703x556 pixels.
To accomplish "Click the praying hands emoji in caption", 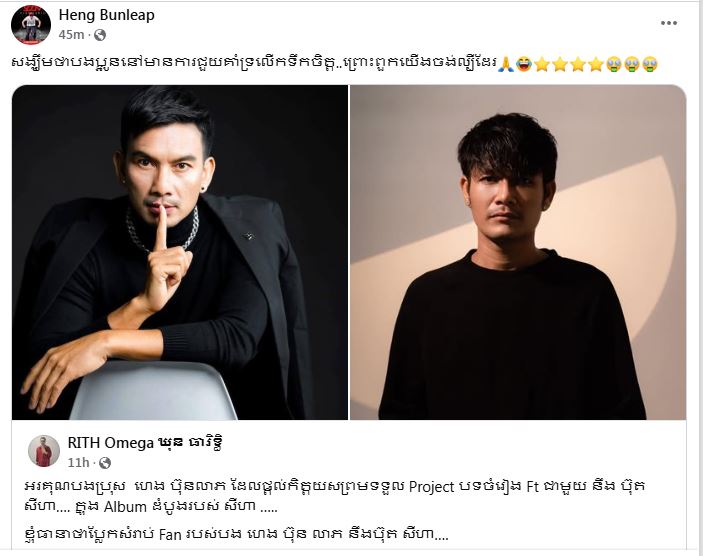I will point(506,65).
